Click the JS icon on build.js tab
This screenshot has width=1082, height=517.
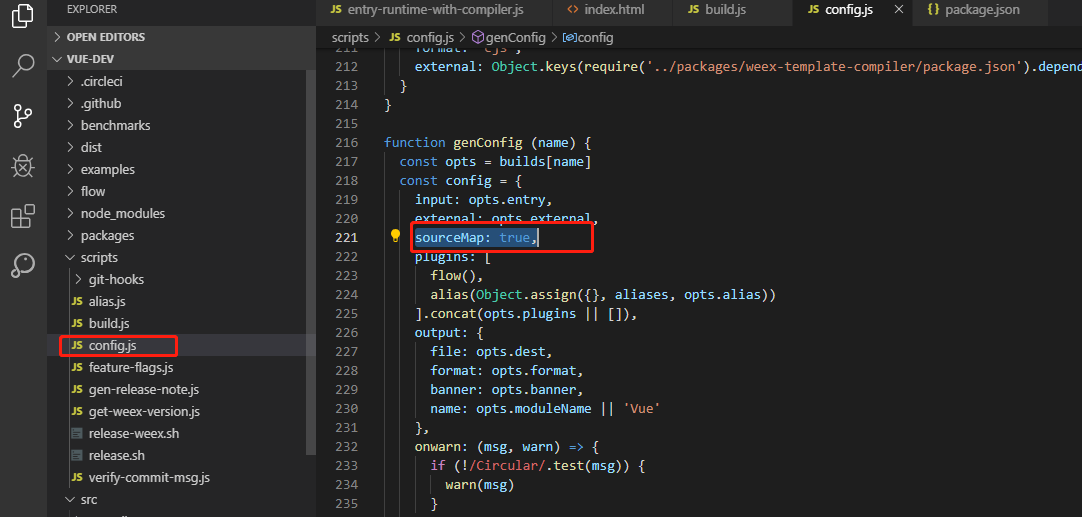pyautogui.click(x=694, y=10)
